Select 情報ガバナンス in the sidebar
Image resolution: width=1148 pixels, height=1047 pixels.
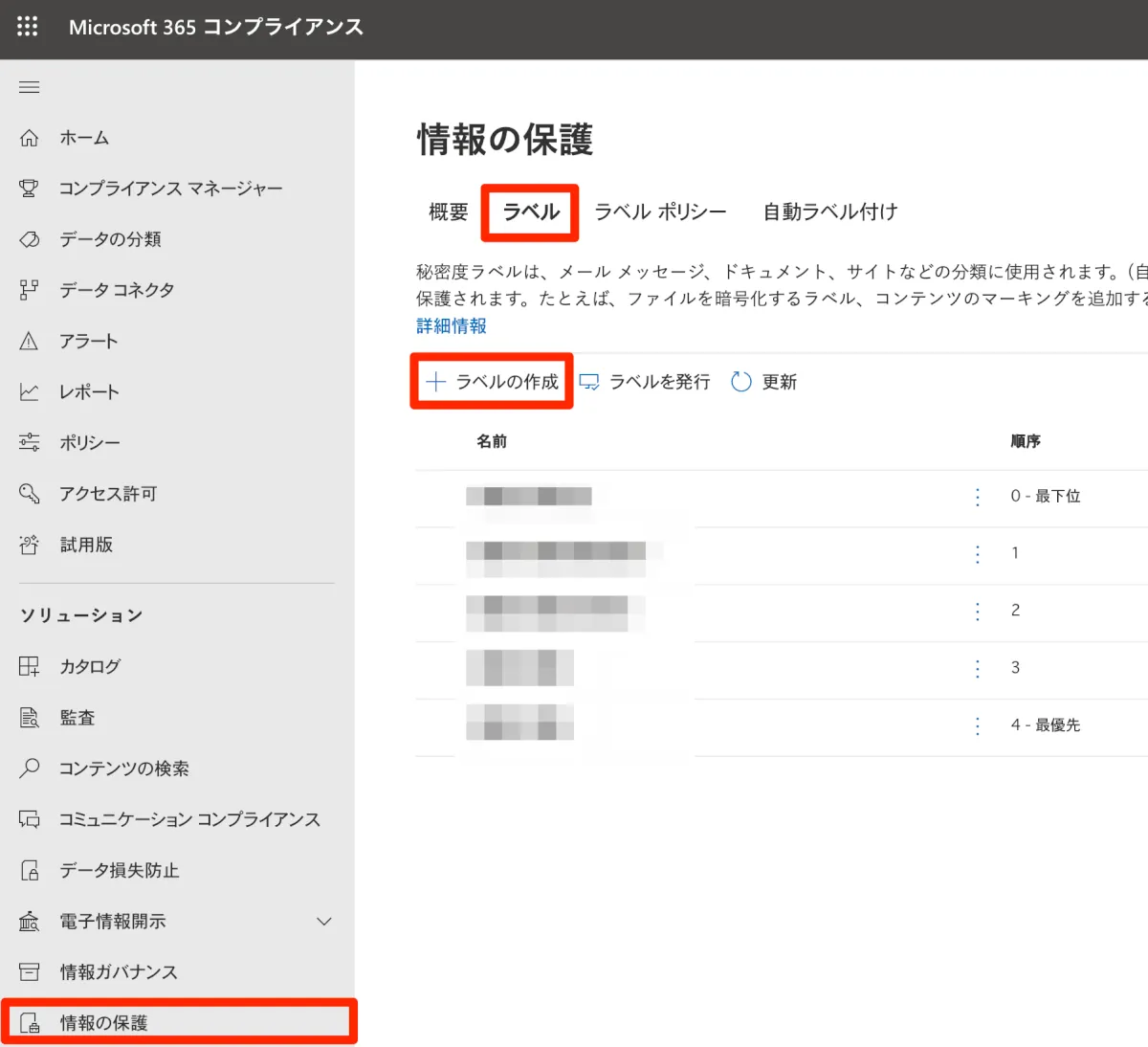coord(119,972)
